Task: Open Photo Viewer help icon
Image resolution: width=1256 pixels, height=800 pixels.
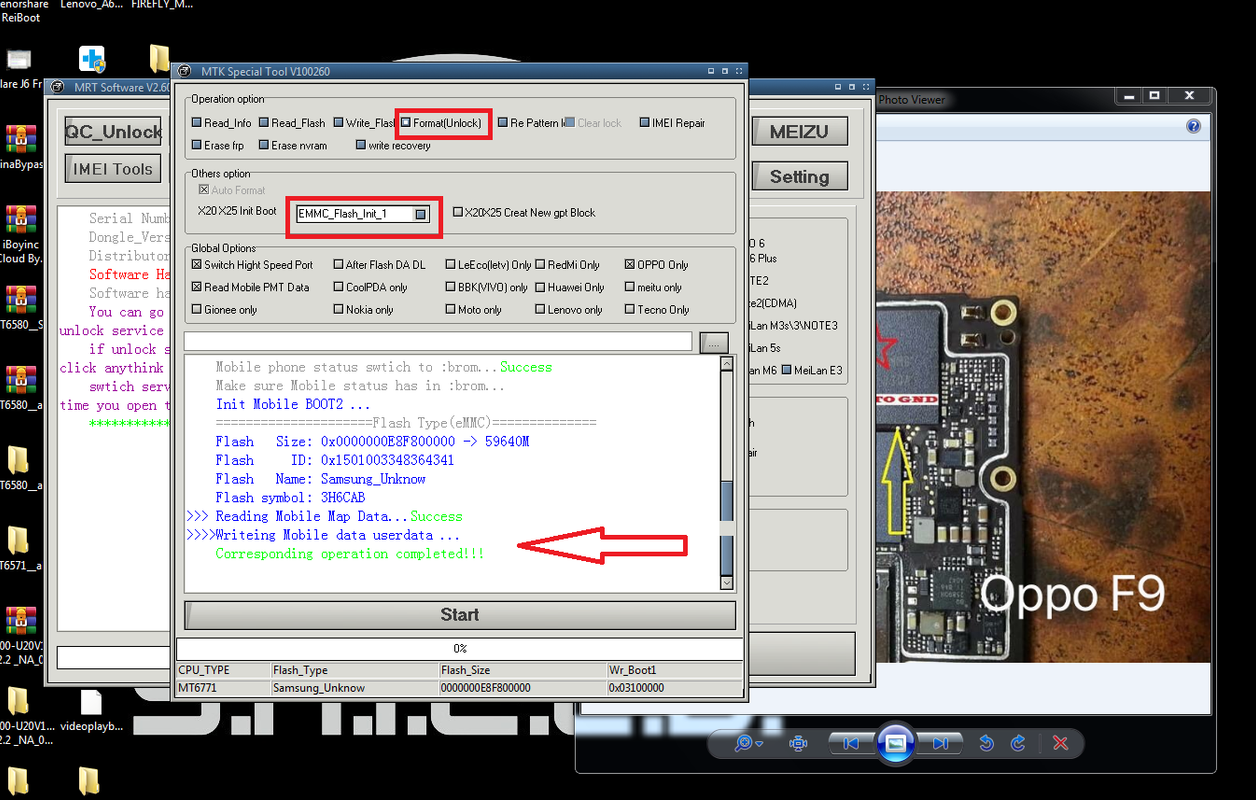Action: [1192, 126]
